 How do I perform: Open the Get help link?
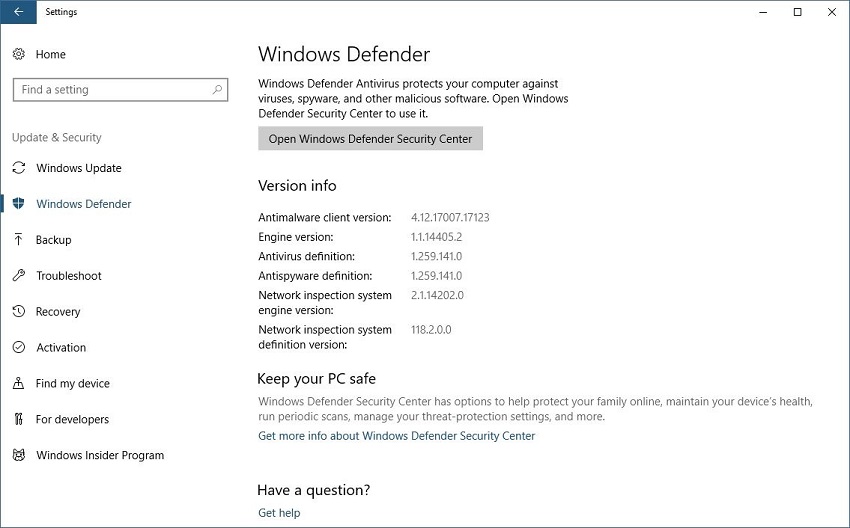click(279, 513)
